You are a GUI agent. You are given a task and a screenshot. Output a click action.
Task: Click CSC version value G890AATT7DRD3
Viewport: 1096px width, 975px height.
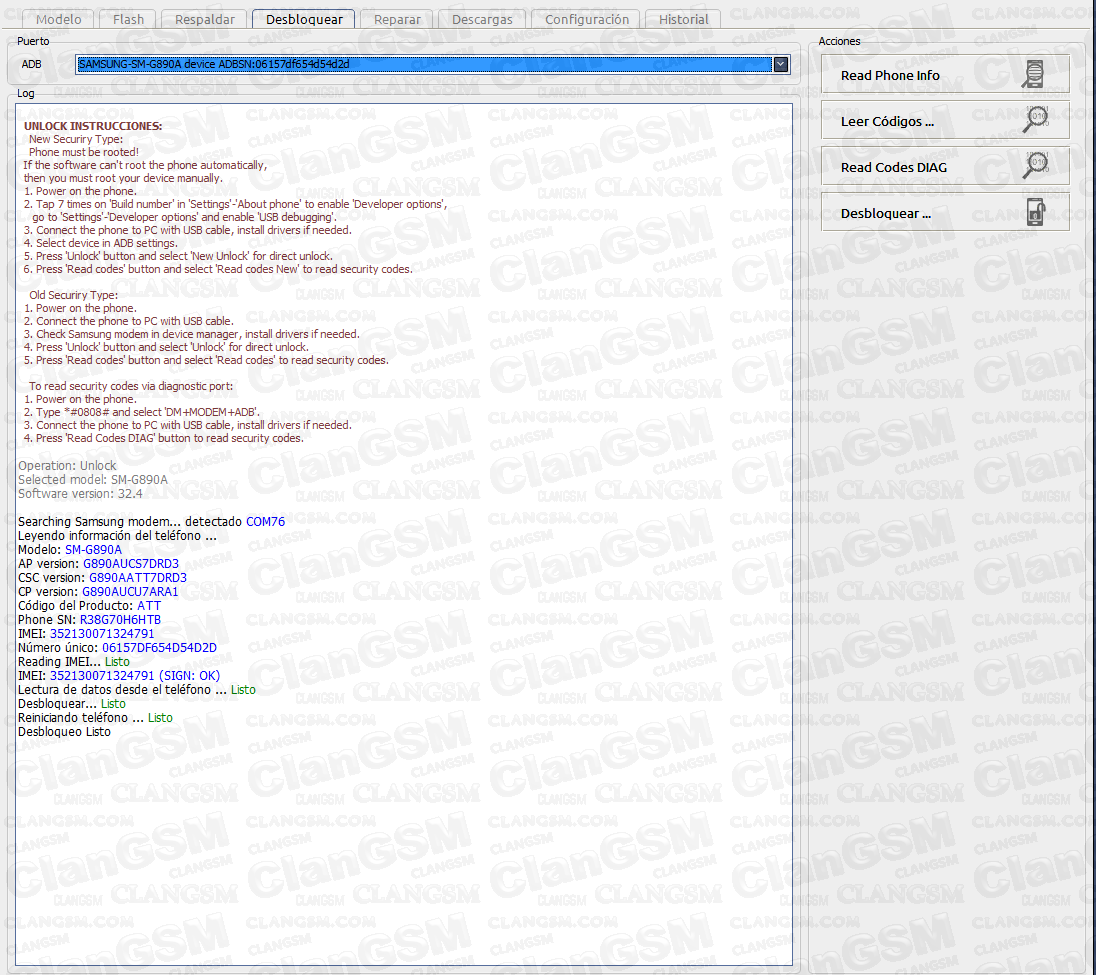(138, 577)
